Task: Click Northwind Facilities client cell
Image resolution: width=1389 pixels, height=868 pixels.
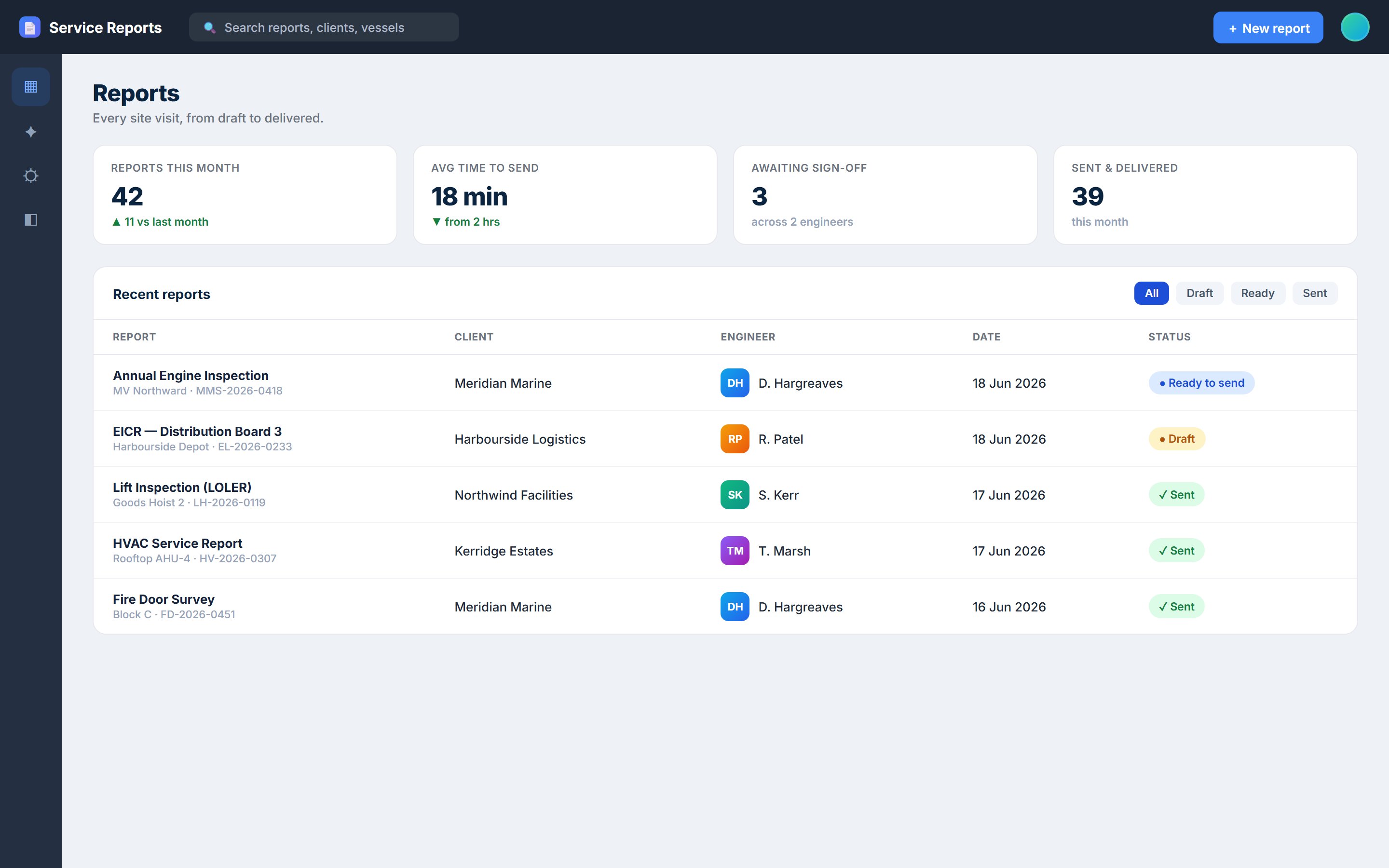Action: (x=514, y=495)
